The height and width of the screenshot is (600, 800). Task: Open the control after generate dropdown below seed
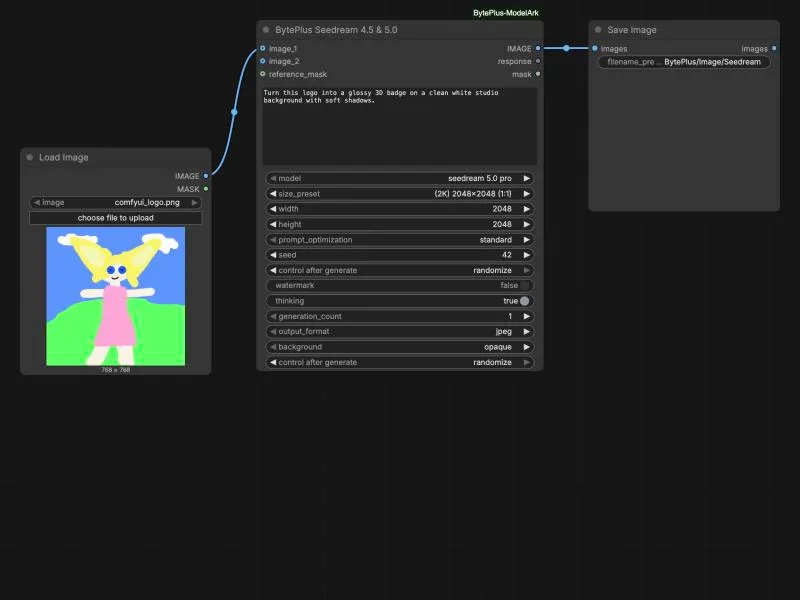(x=399, y=270)
